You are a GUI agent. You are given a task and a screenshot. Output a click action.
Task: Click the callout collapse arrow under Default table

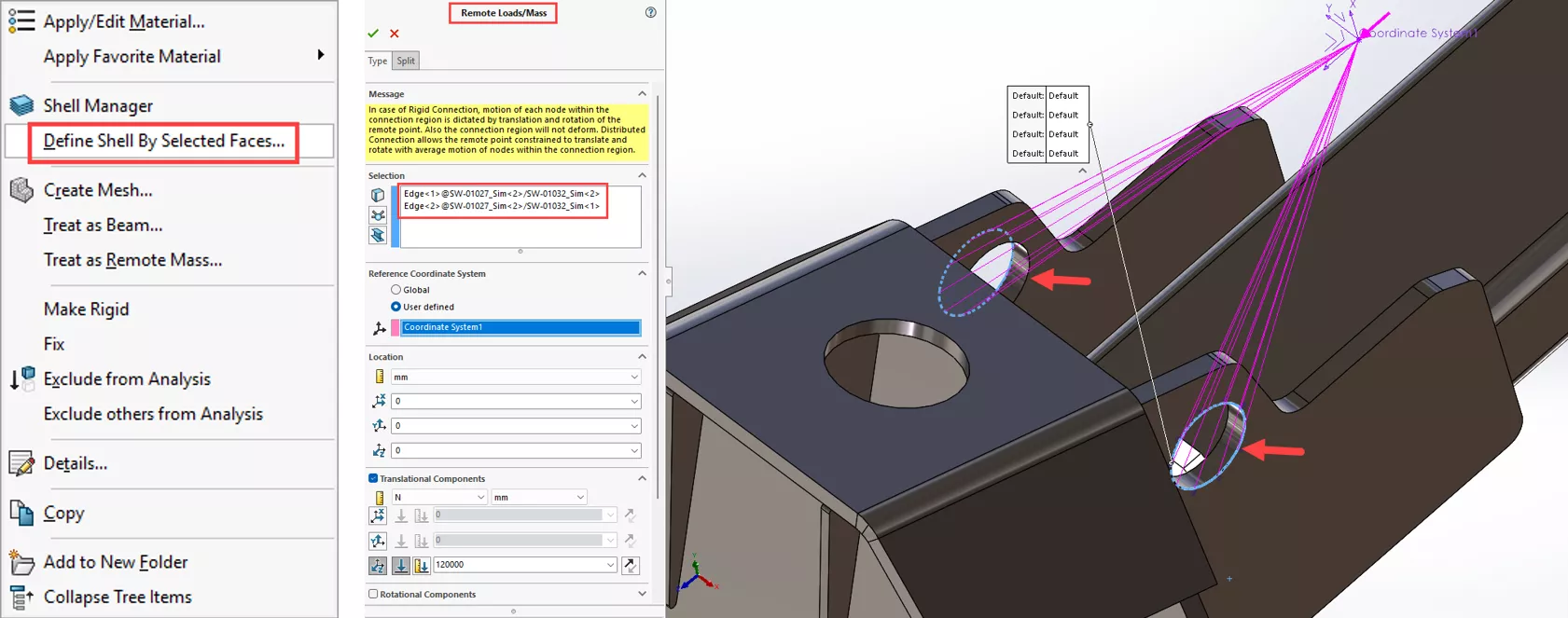click(1082, 171)
